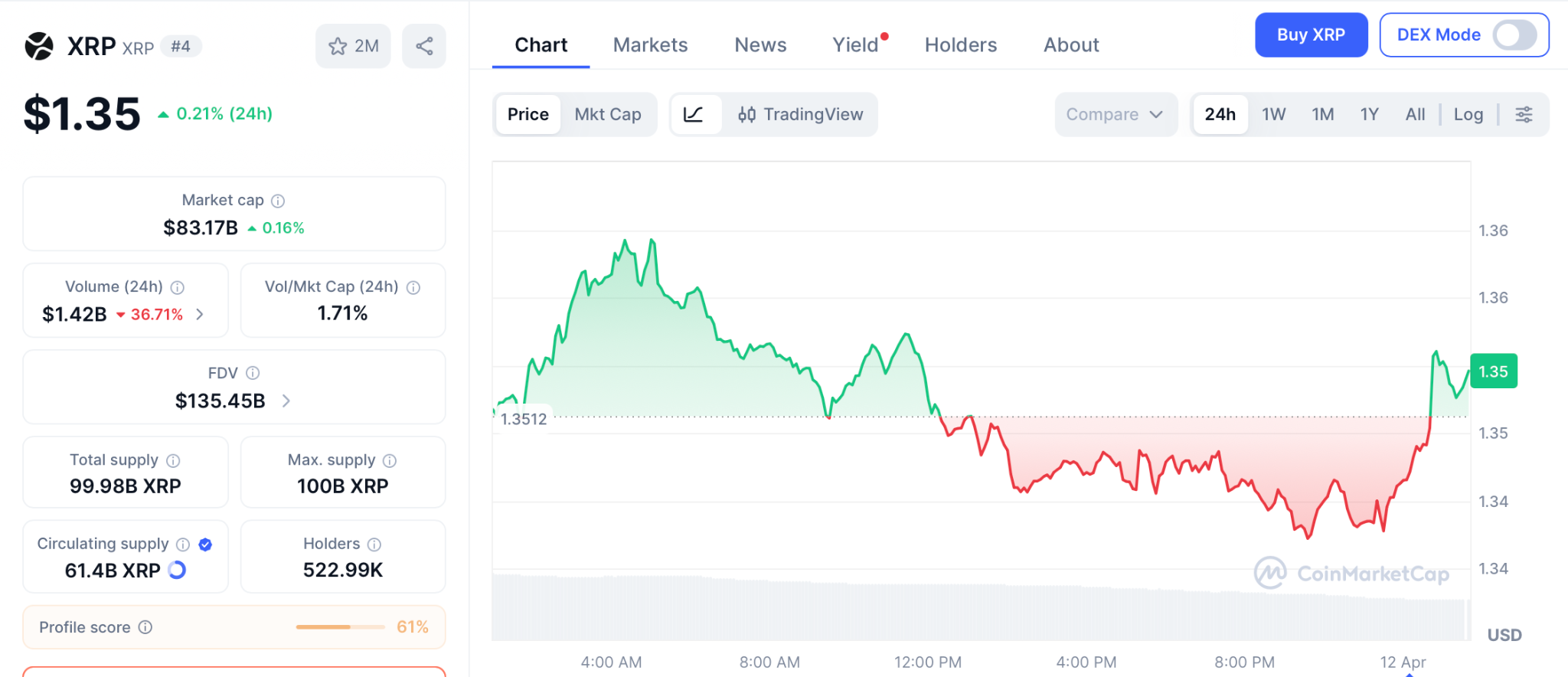The image size is (1568, 677).
Task: Expand the Volume (24h) chevron
Action: (200, 314)
